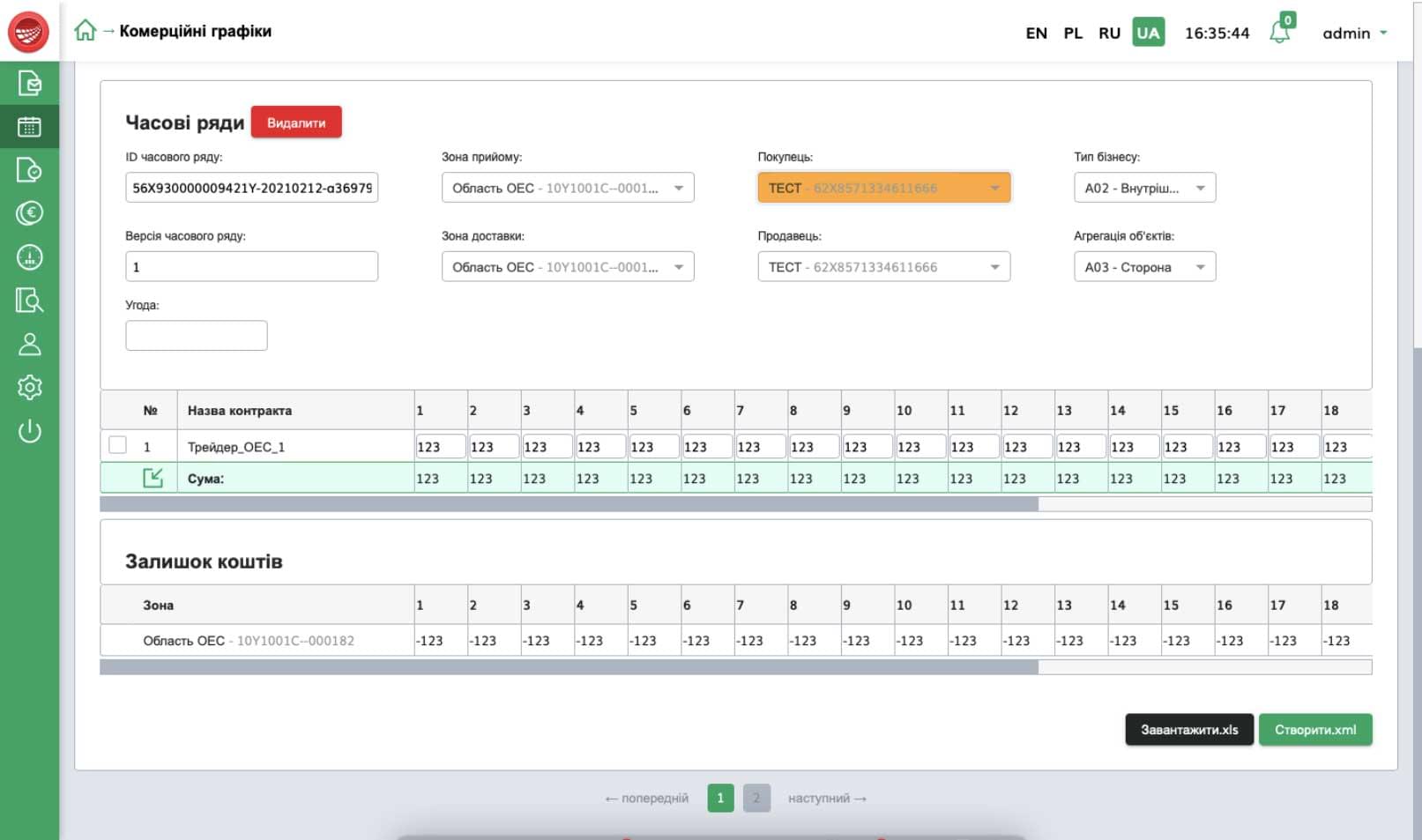Switch language to EN

click(1036, 33)
